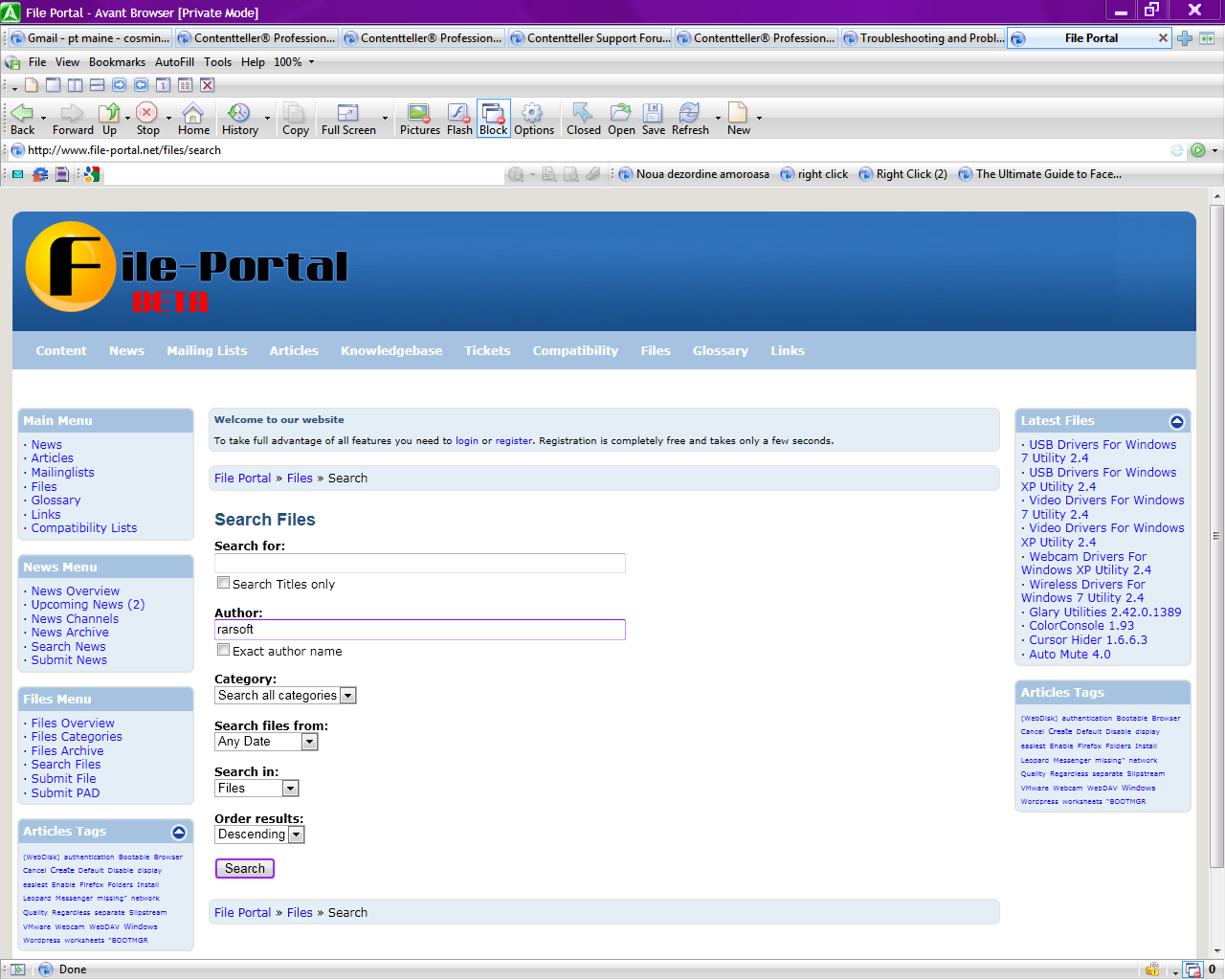Viewport: 1225px width, 980px height.
Task: Click the Google icon in the bookmarks bar
Action: pyautogui.click(x=91, y=174)
